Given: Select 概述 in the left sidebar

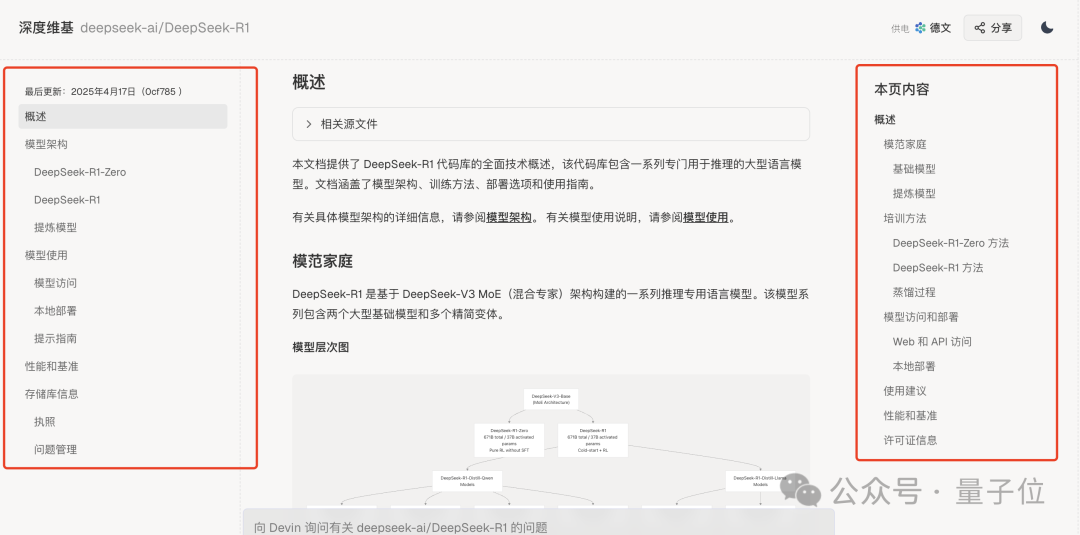Looking at the screenshot, I should point(123,116).
